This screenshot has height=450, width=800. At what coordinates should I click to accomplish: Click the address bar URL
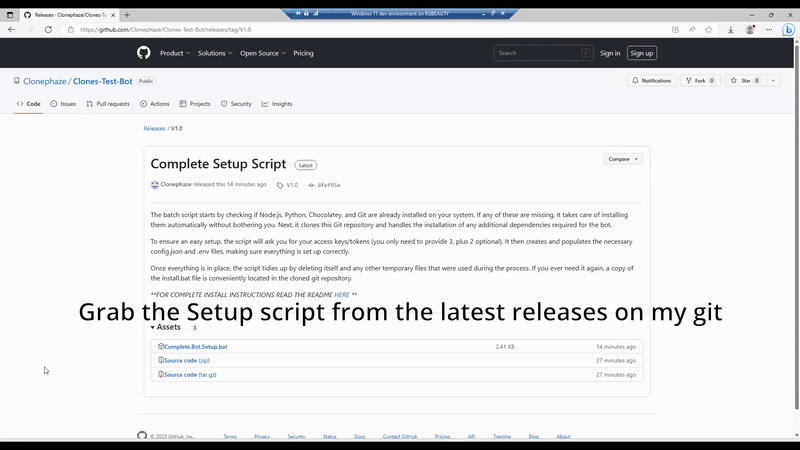tap(166, 30)
